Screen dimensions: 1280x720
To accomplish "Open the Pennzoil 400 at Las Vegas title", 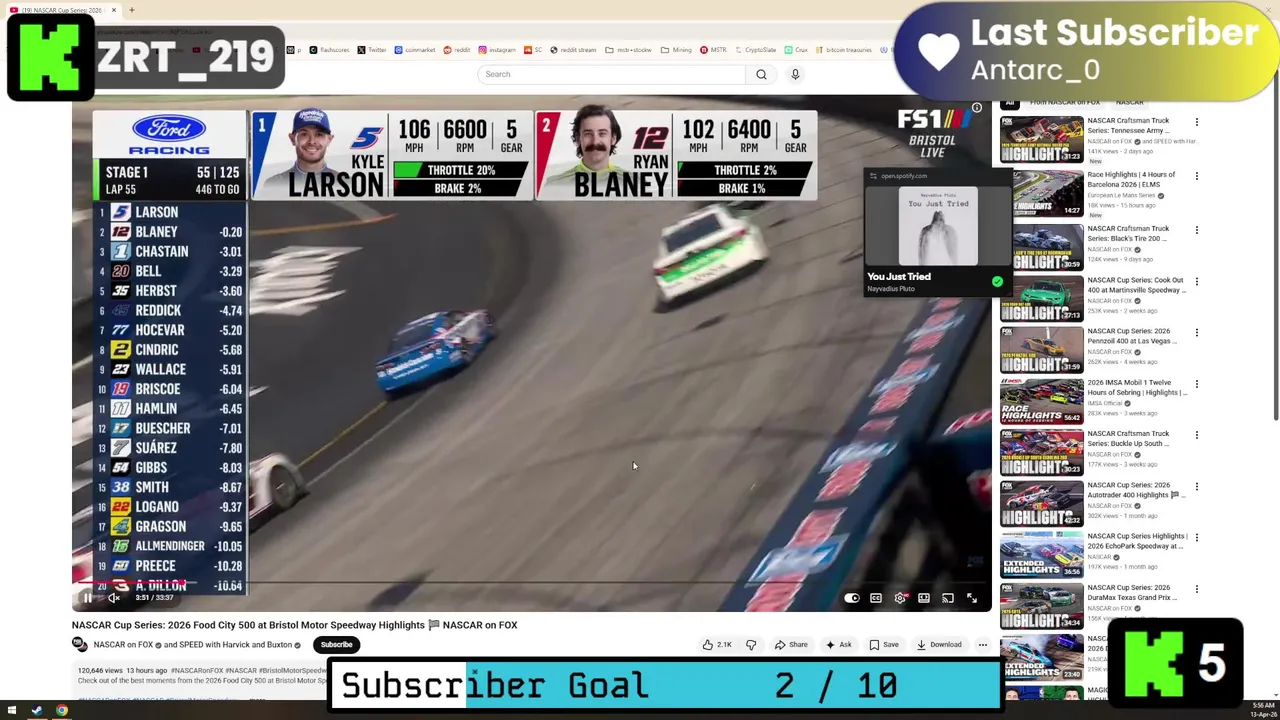I will 1135,336.
